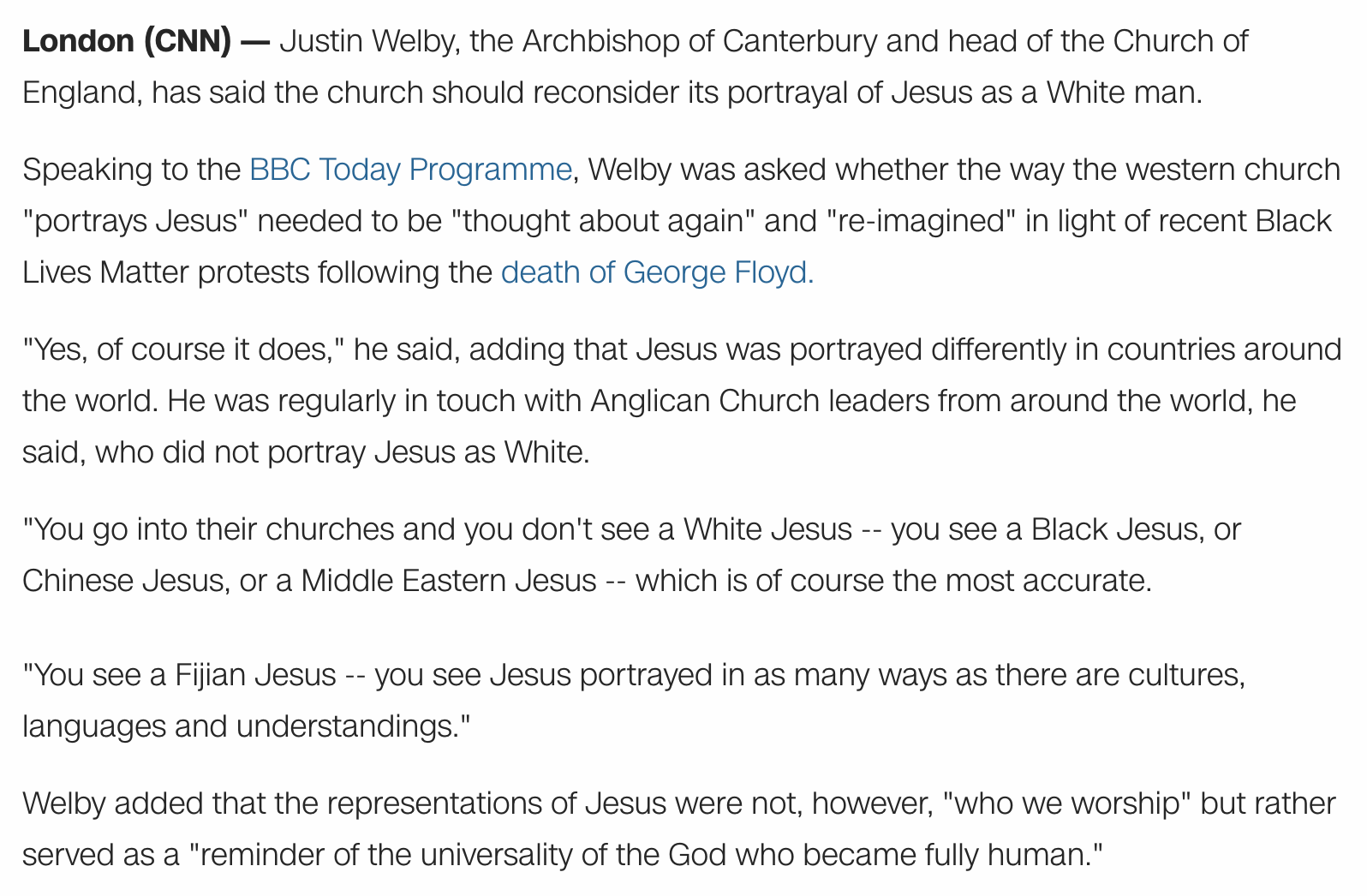Screen dimensions: 1367x896
Task: Click the sentence ending "as a White man"
Action: [635, 67]
